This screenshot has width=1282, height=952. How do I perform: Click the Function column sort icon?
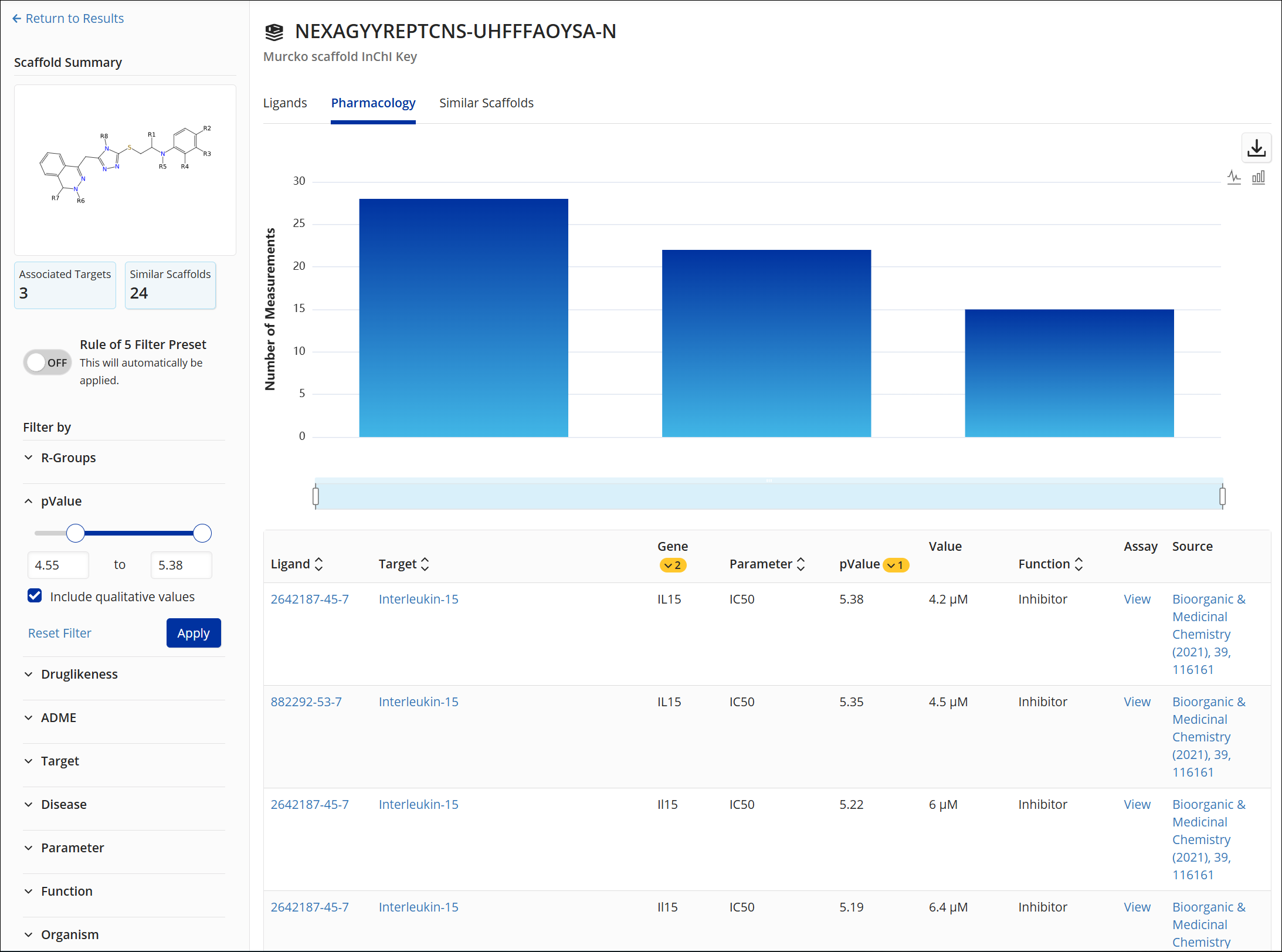tap(1078, 564)
